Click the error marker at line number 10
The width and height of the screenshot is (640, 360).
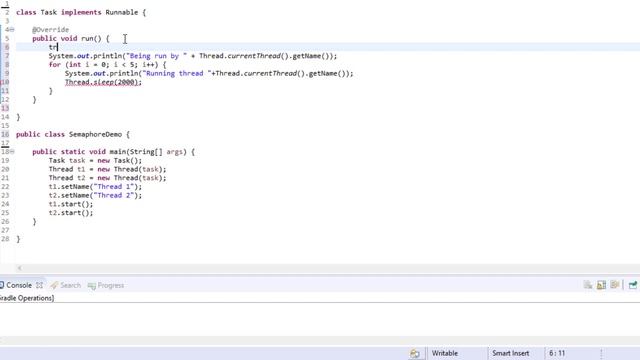pos(5,82)
